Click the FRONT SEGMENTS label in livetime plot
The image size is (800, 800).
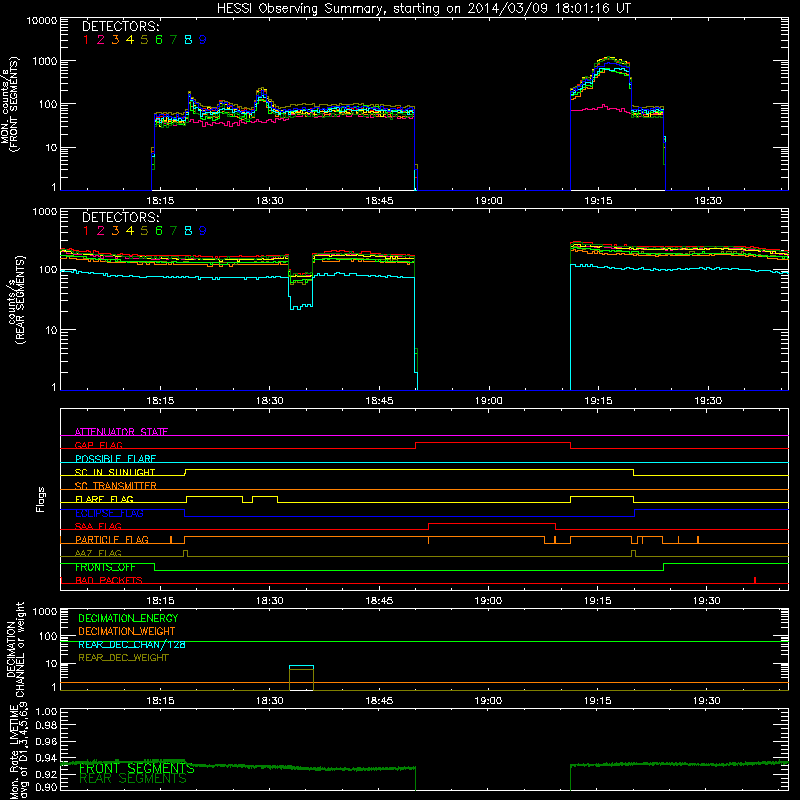137,768
